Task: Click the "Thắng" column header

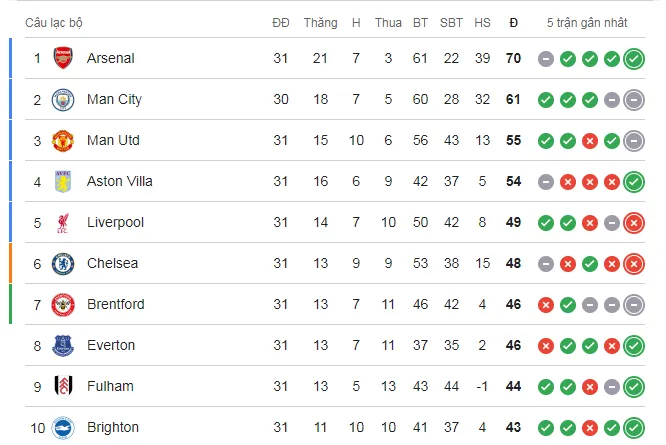Action: [x=320, y=22]
